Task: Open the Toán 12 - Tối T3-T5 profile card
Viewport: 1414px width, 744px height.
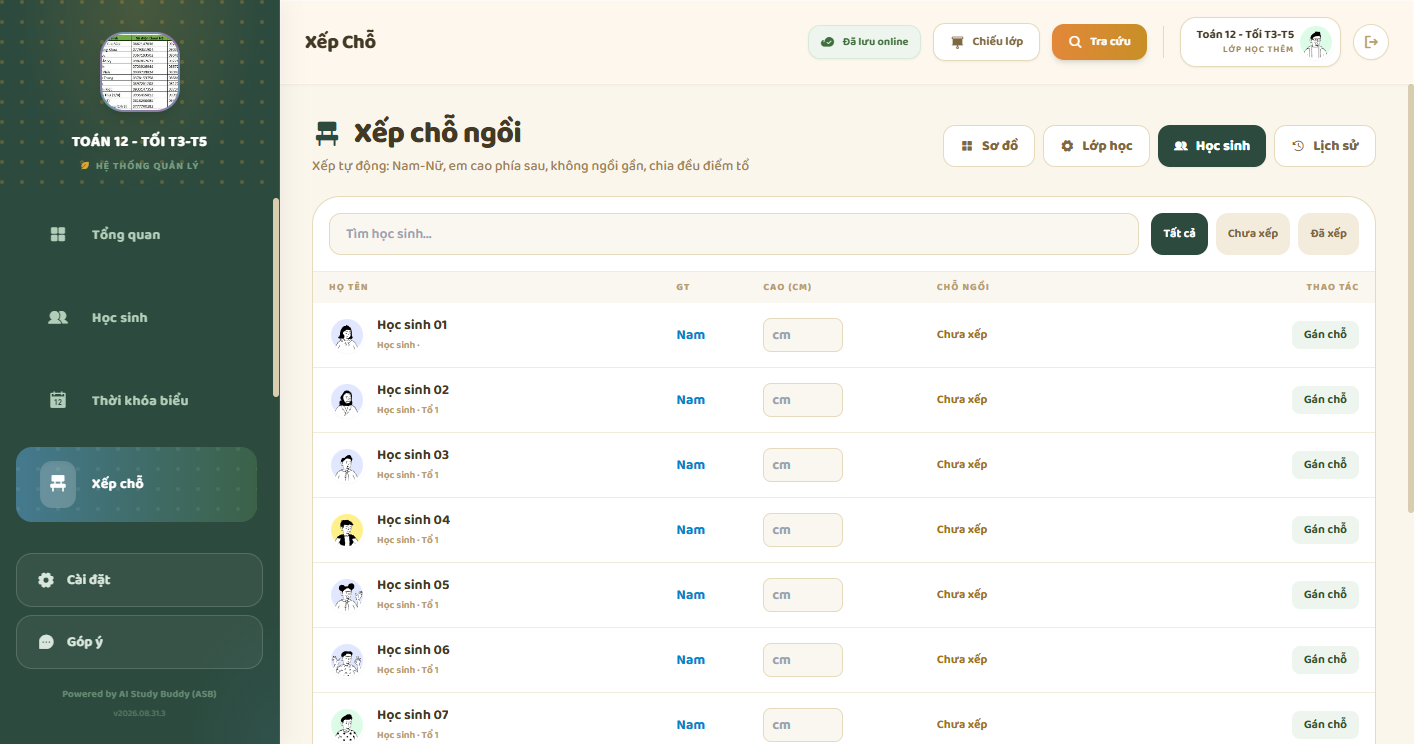Action: 1260,42
